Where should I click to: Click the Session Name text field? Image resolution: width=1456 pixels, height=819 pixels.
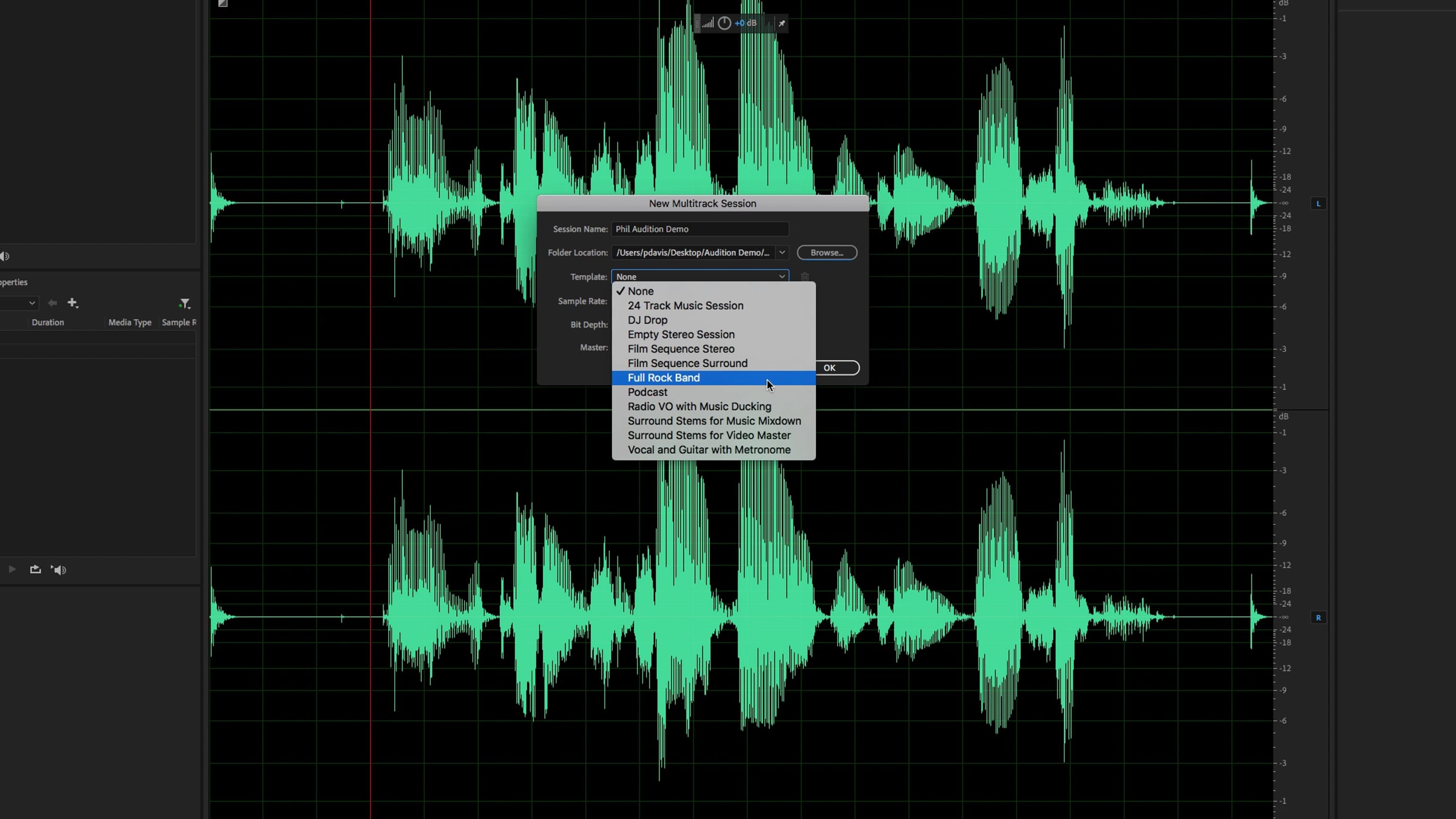pyautogui.click(x=699, y=229)
